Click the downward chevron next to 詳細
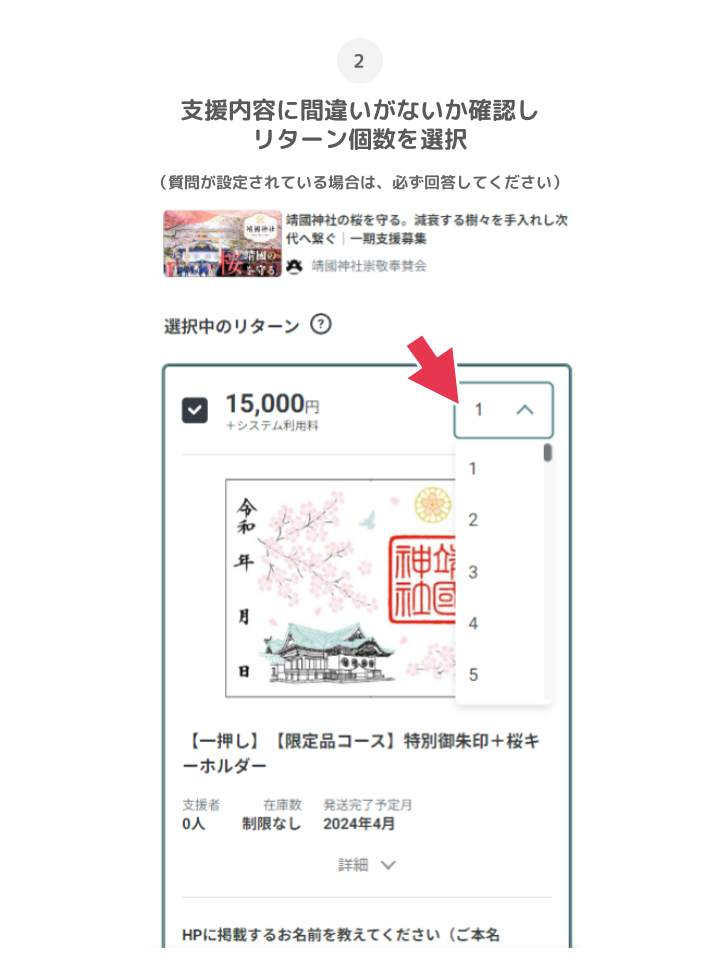 click(388, 864)
